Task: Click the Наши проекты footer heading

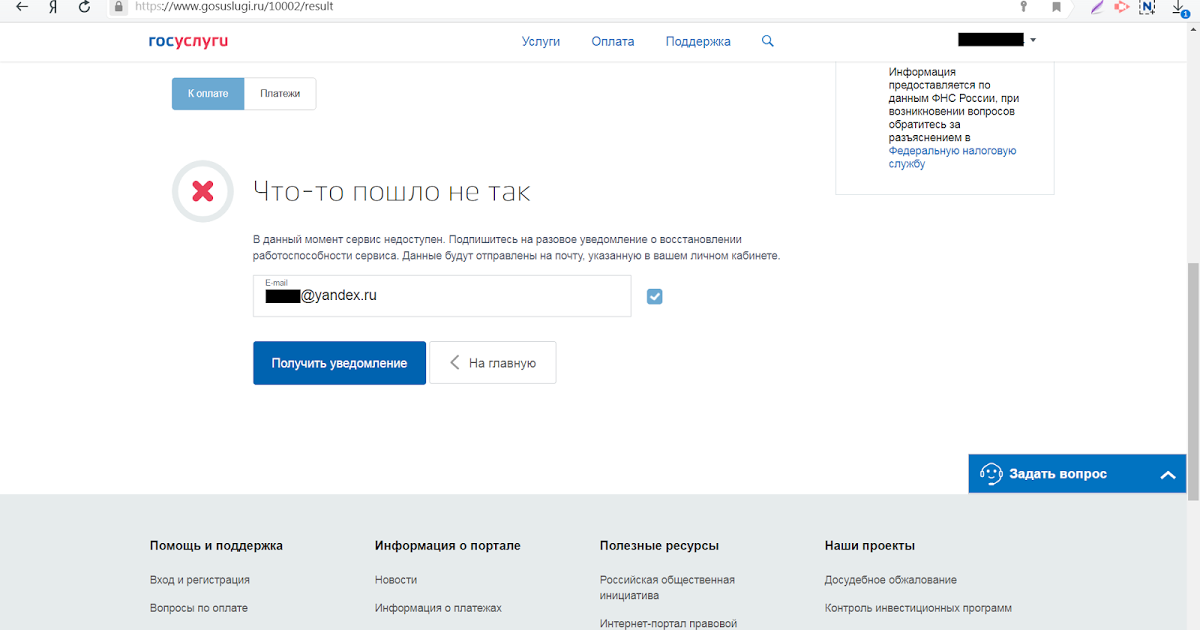Action: [869, 546]
